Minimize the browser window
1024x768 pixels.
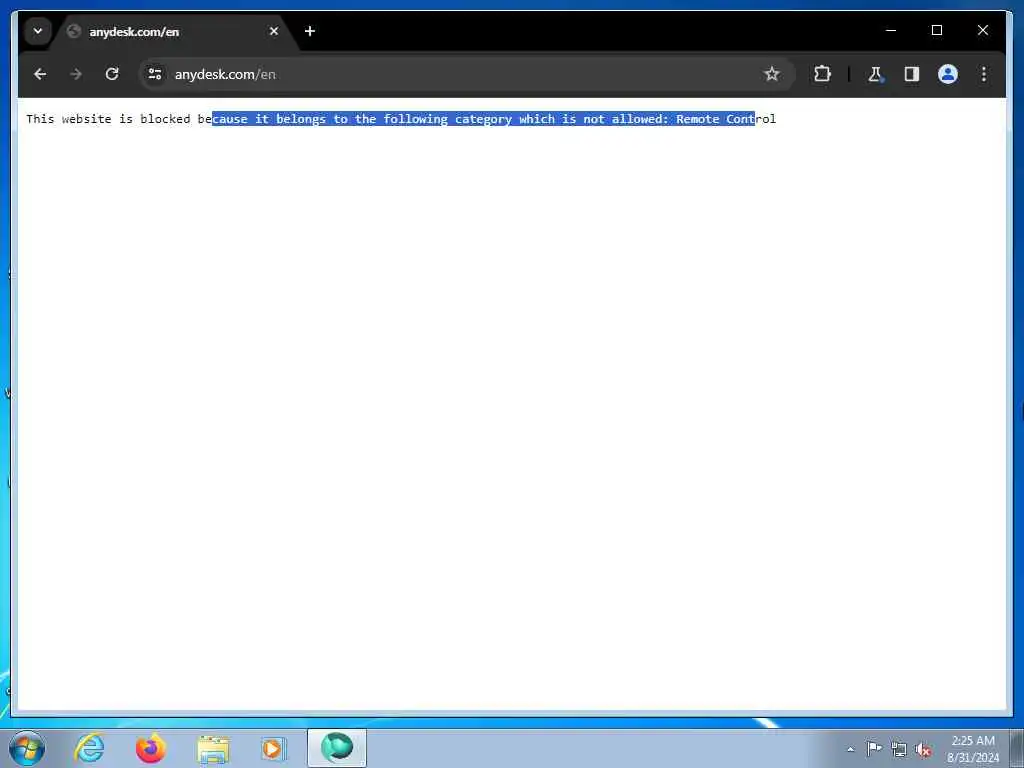[x=891, y=30]
